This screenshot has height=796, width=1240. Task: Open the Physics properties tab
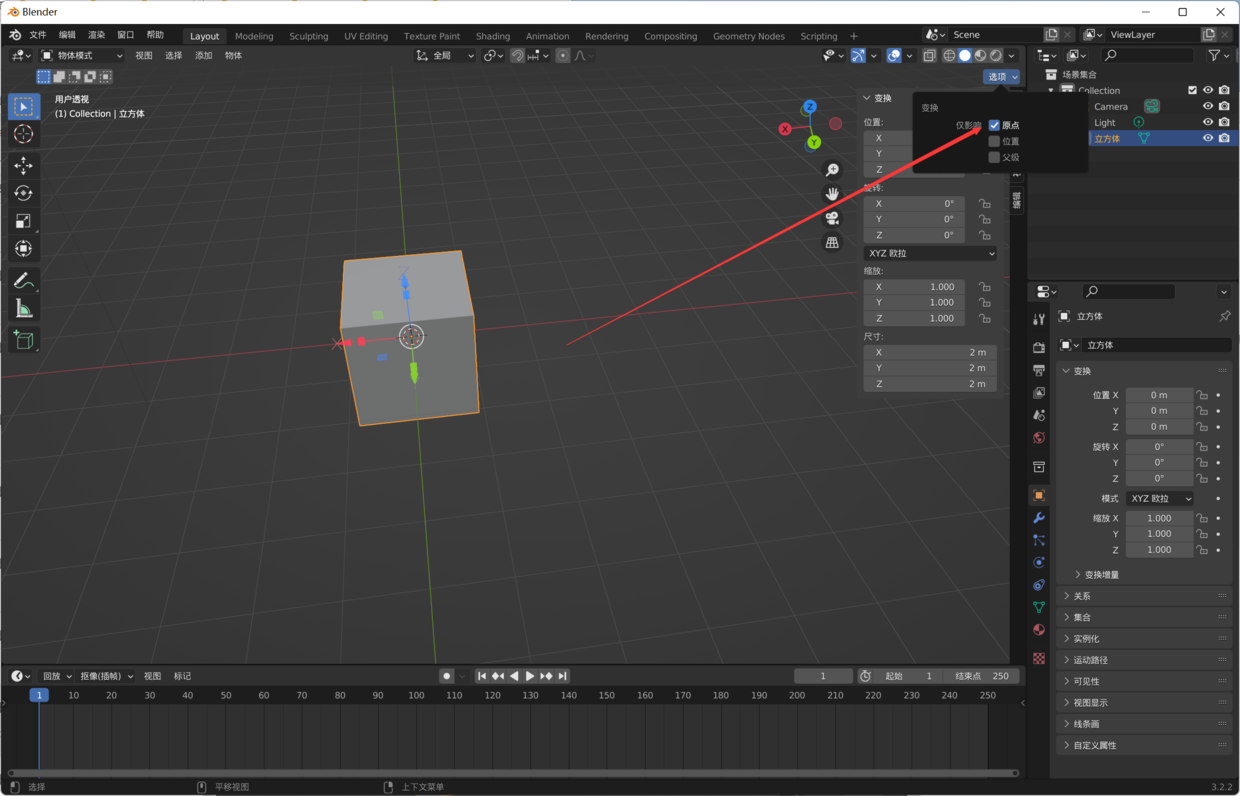[x=1039, y=563]
